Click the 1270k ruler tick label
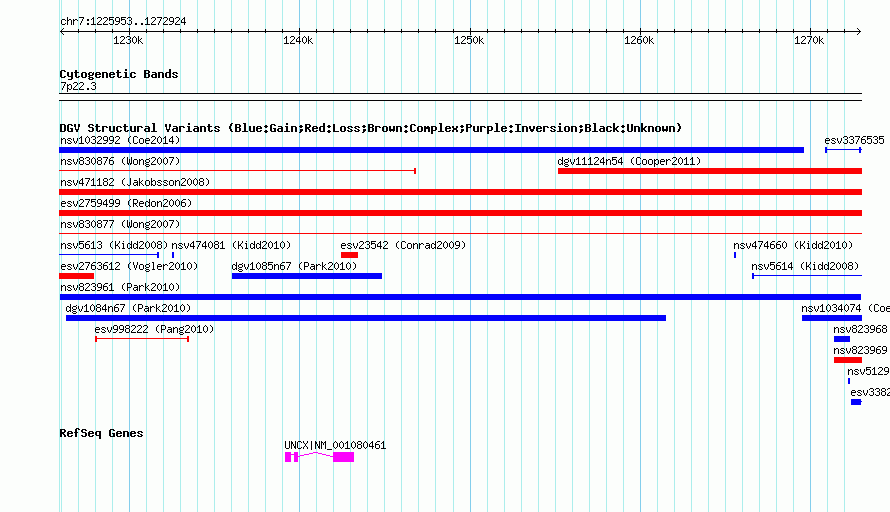 (x=809, y=40)
